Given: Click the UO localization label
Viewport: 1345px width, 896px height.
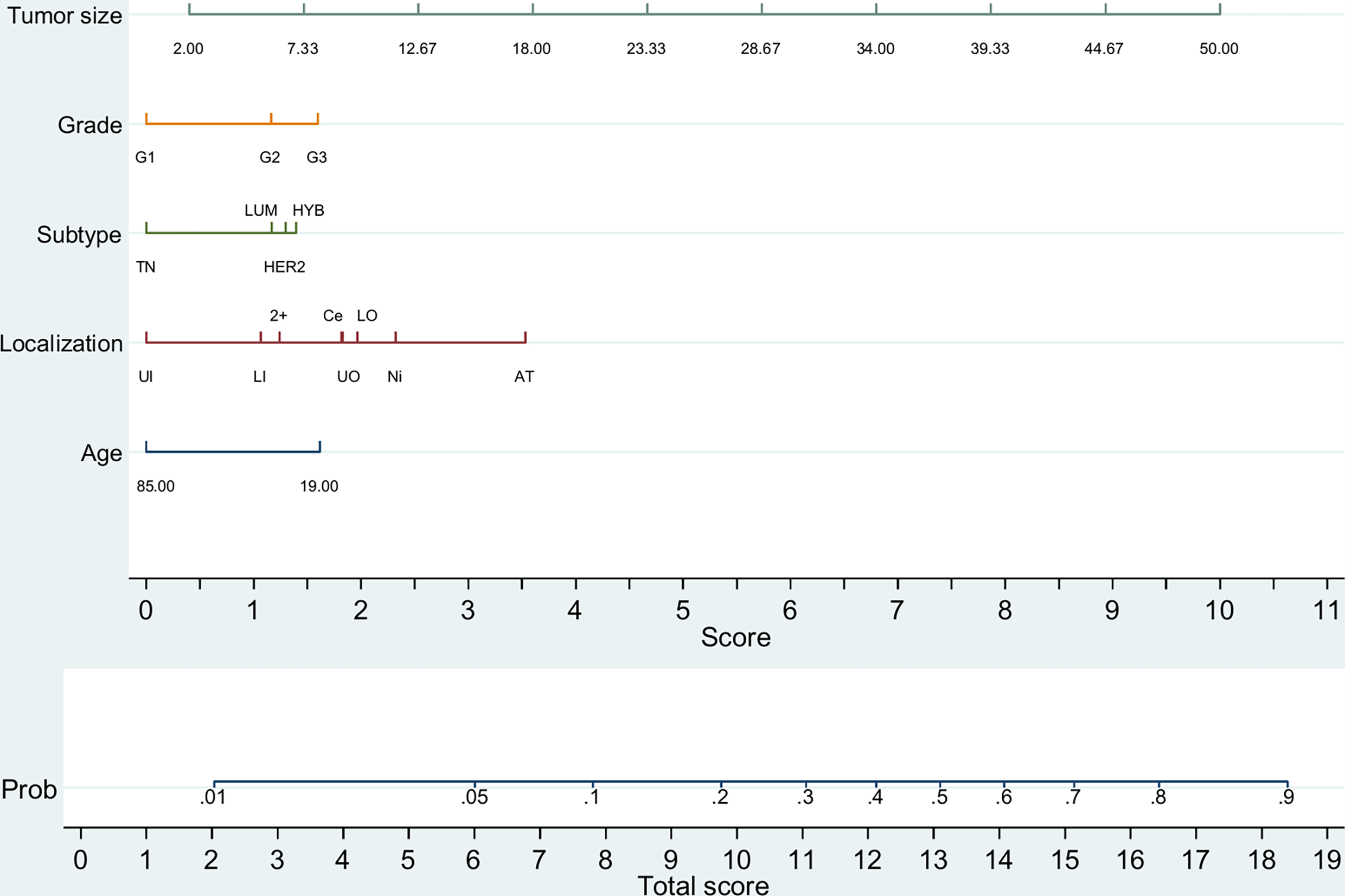Looking at the screenshot, I should [x=348, y=377].
